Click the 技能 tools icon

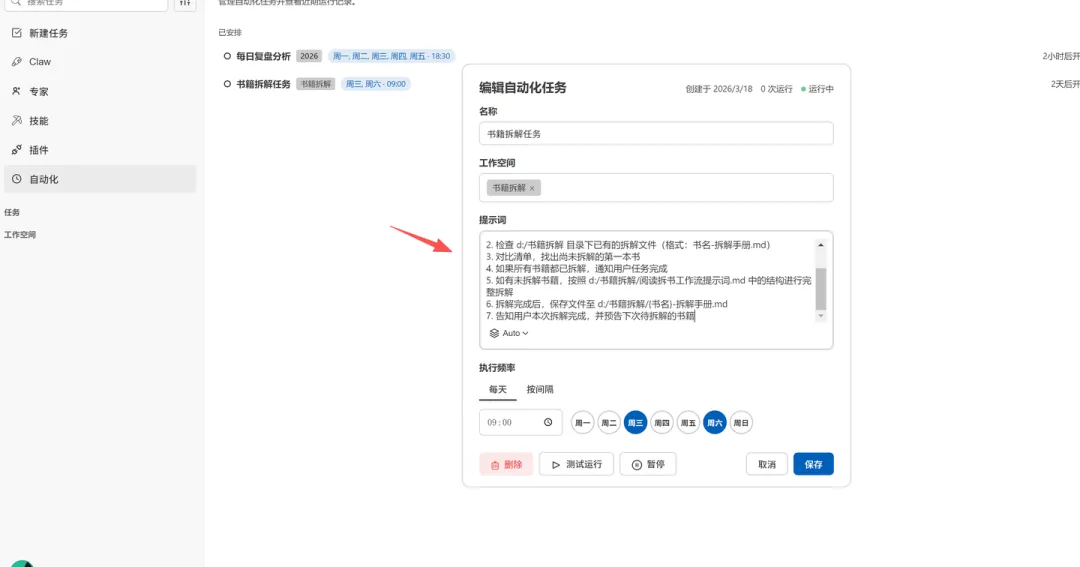coord(17,121)
